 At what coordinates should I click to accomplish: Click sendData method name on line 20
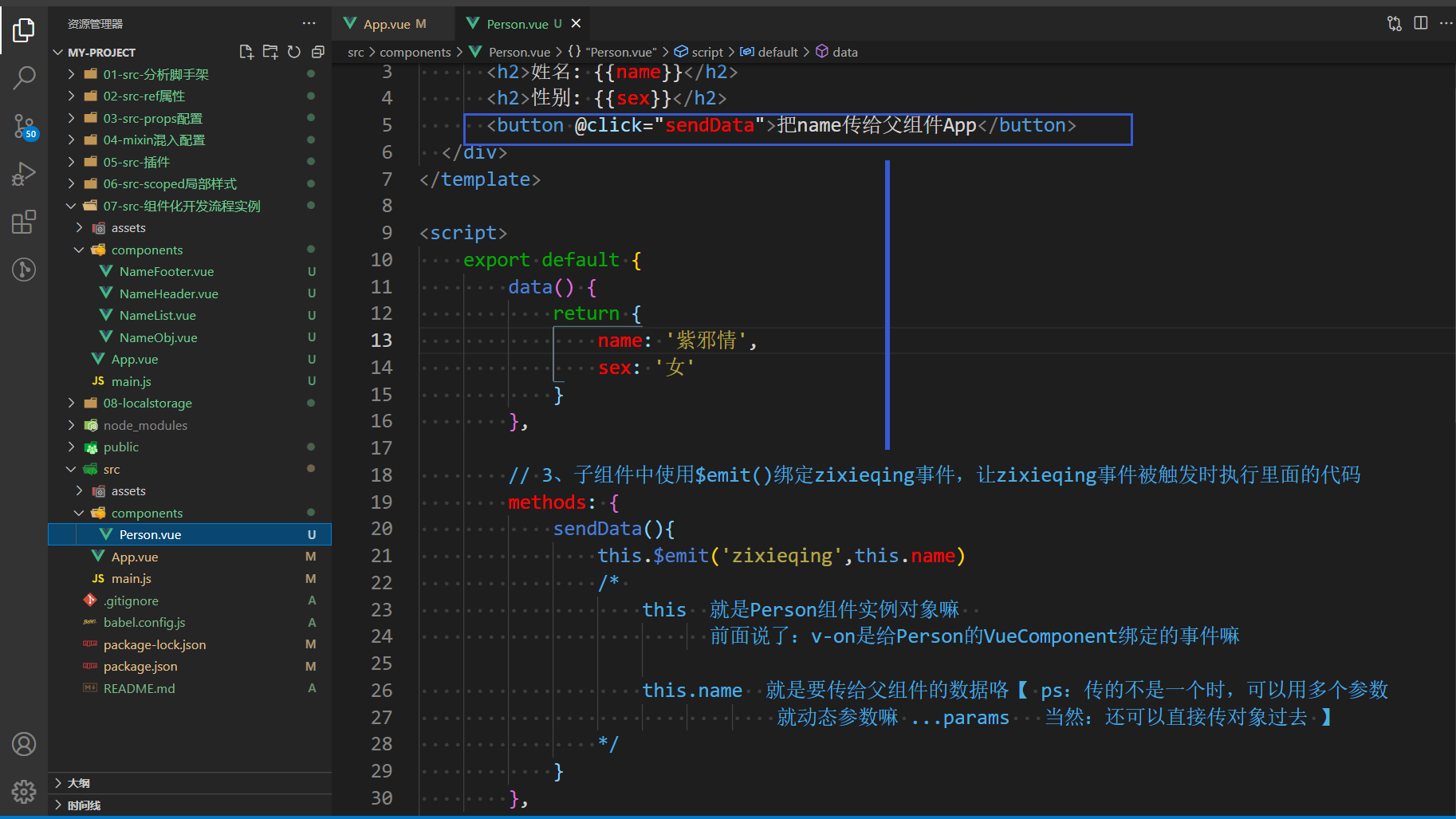pos(597,529)
